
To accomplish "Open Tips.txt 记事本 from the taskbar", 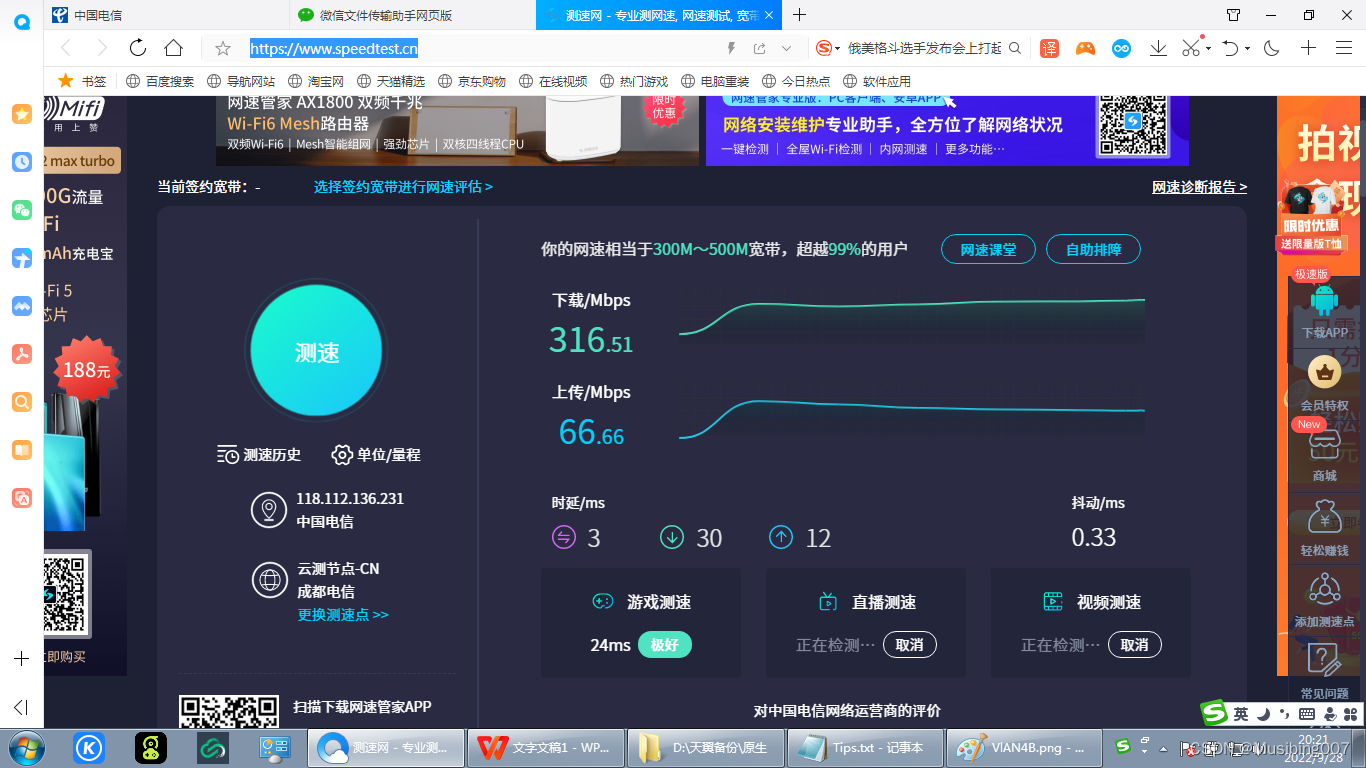I will pos(866,748).
